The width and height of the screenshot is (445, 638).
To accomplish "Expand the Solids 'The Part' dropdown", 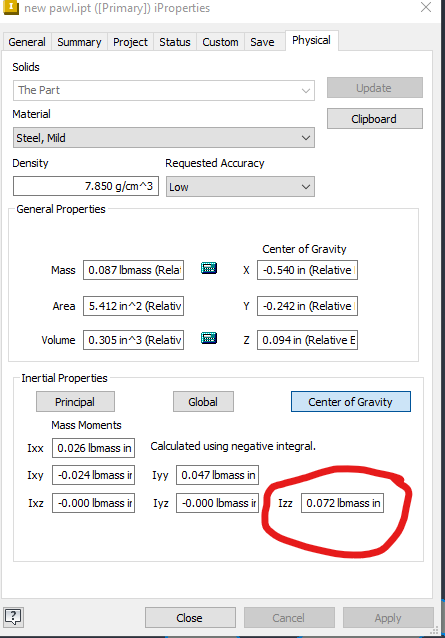I will [164, 90].
